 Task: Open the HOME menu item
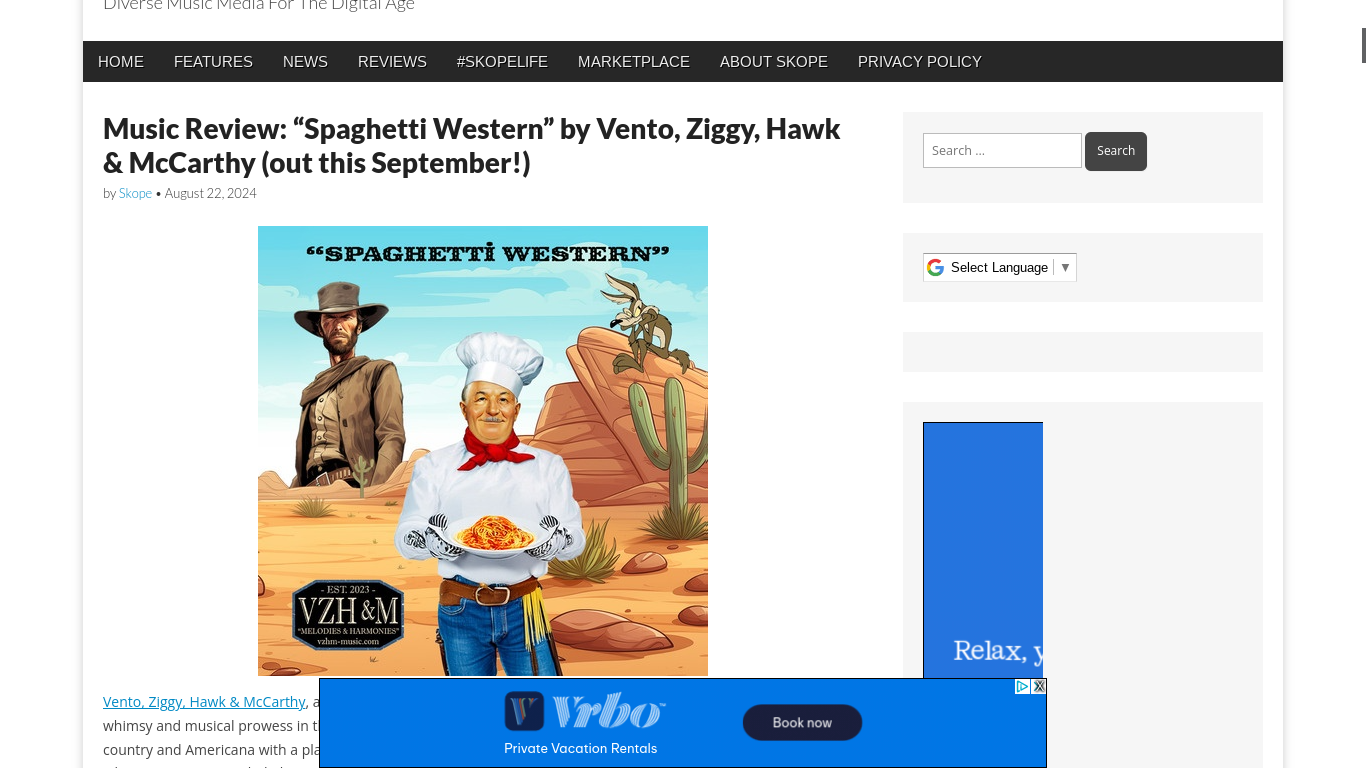(121, 62)
